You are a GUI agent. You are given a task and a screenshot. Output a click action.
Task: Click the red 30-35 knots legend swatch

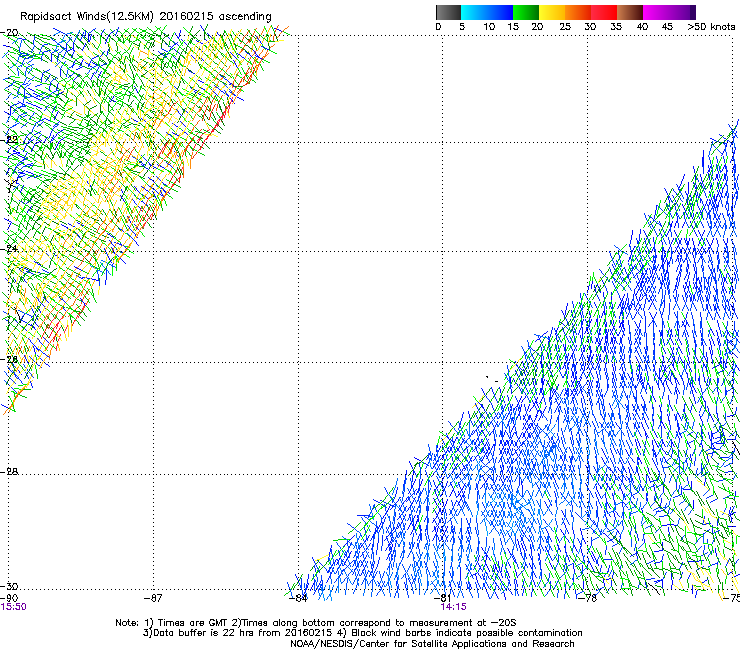[x=604, y=12]
